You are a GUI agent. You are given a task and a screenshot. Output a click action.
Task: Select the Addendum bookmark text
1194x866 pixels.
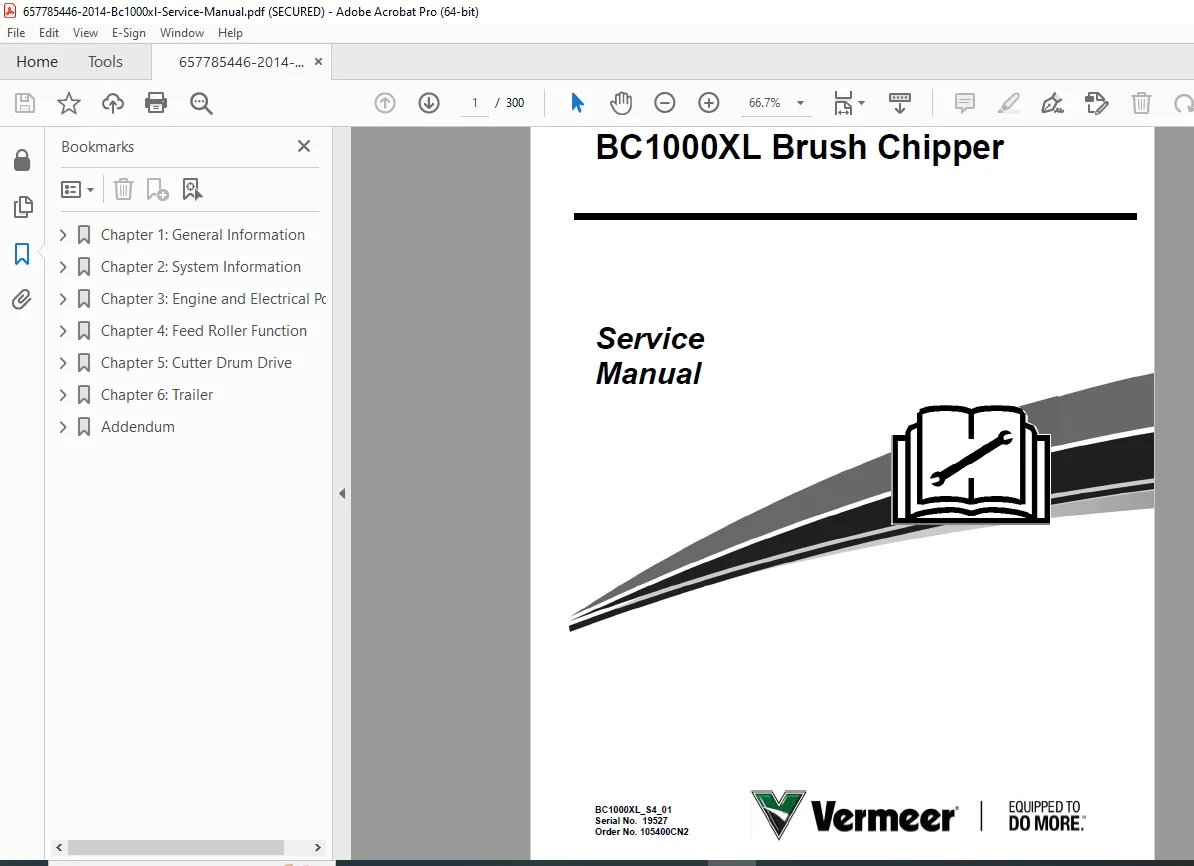coord(138,427)
